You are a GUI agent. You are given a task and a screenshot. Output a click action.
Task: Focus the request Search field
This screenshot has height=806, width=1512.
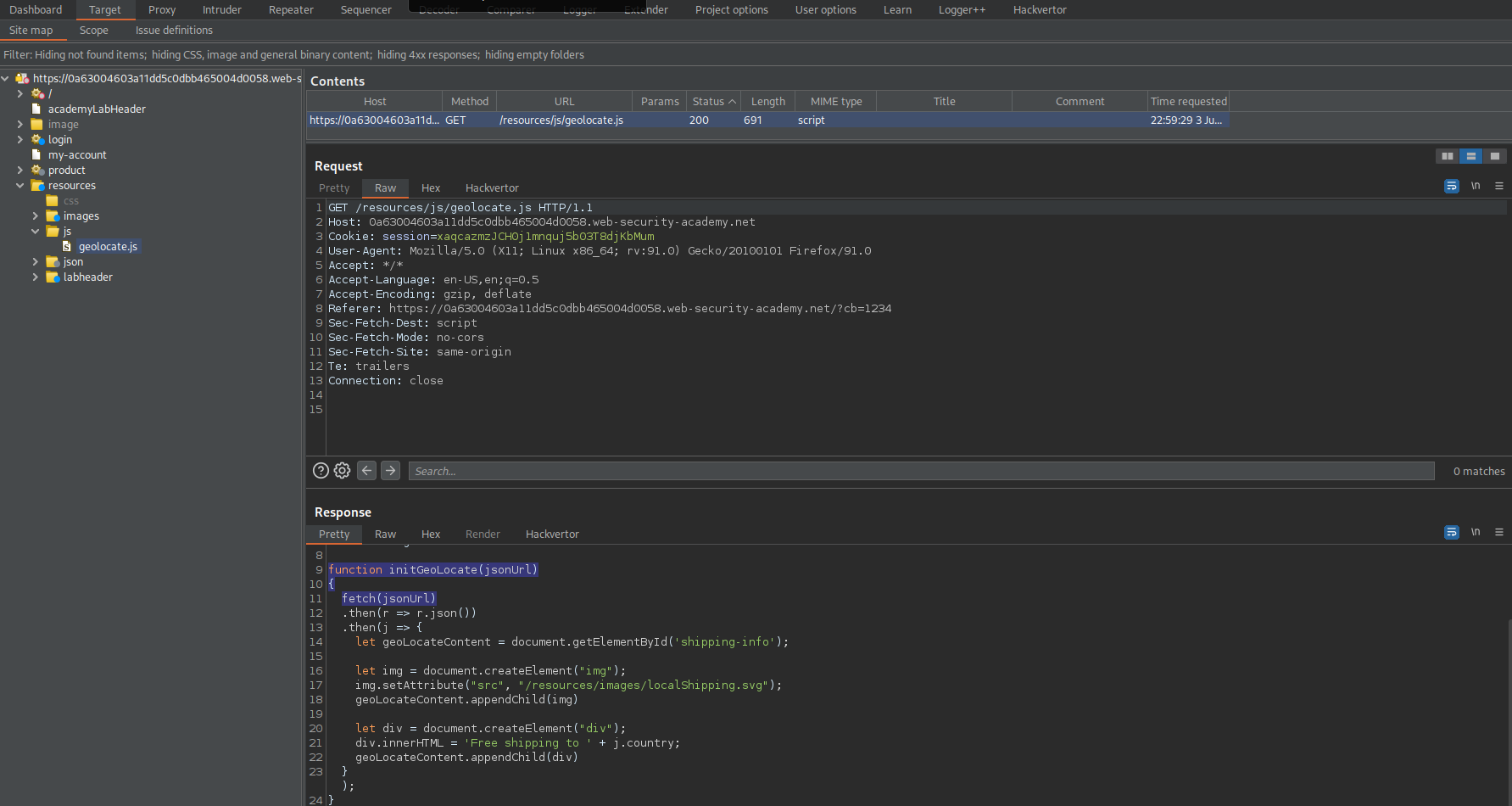pyautogui.click(x=921, y=471)
